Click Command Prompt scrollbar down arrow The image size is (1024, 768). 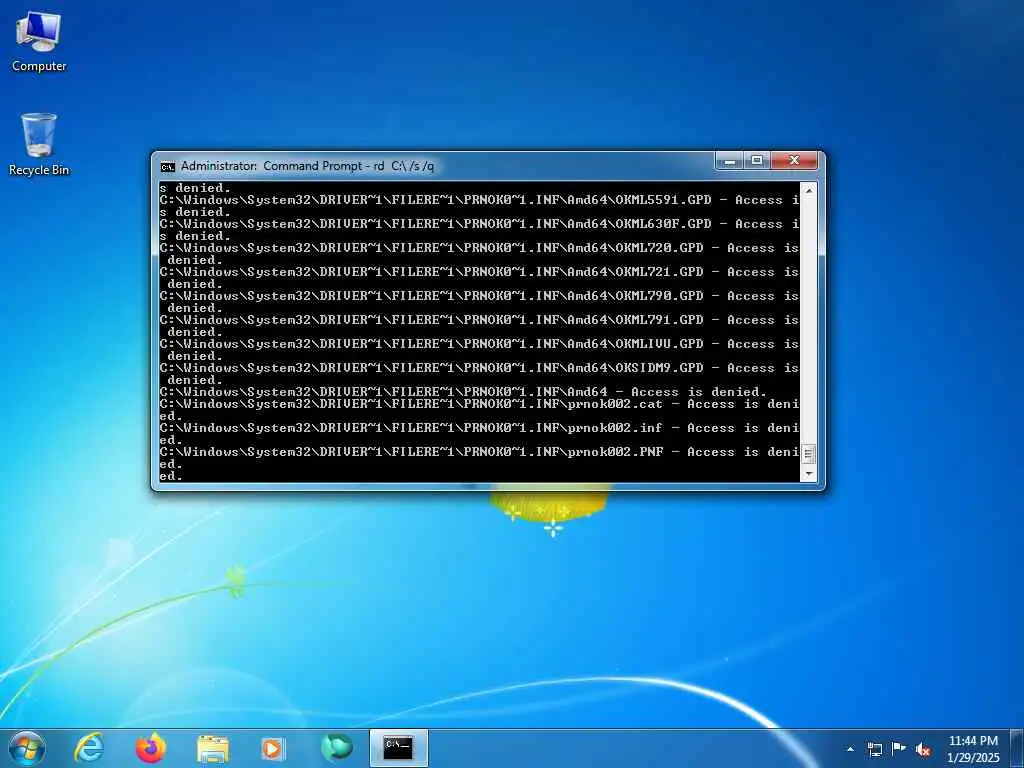pos(808,474)
